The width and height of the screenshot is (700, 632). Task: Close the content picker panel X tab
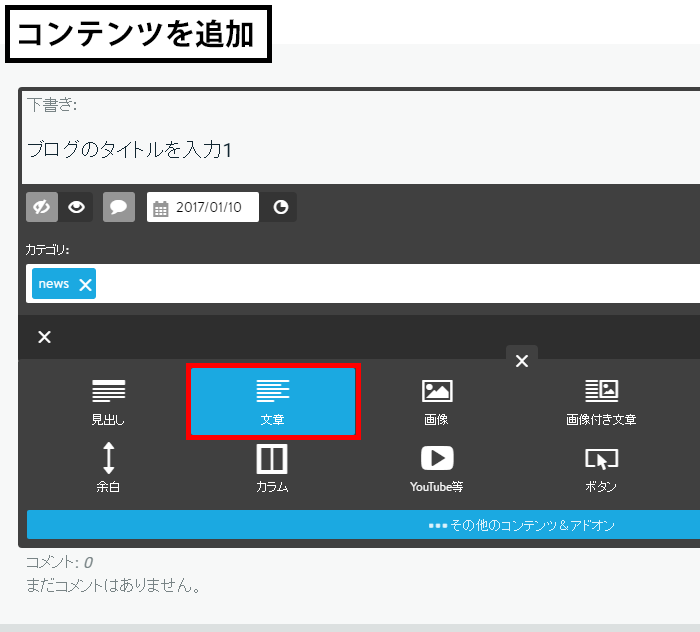click(522, 361)
